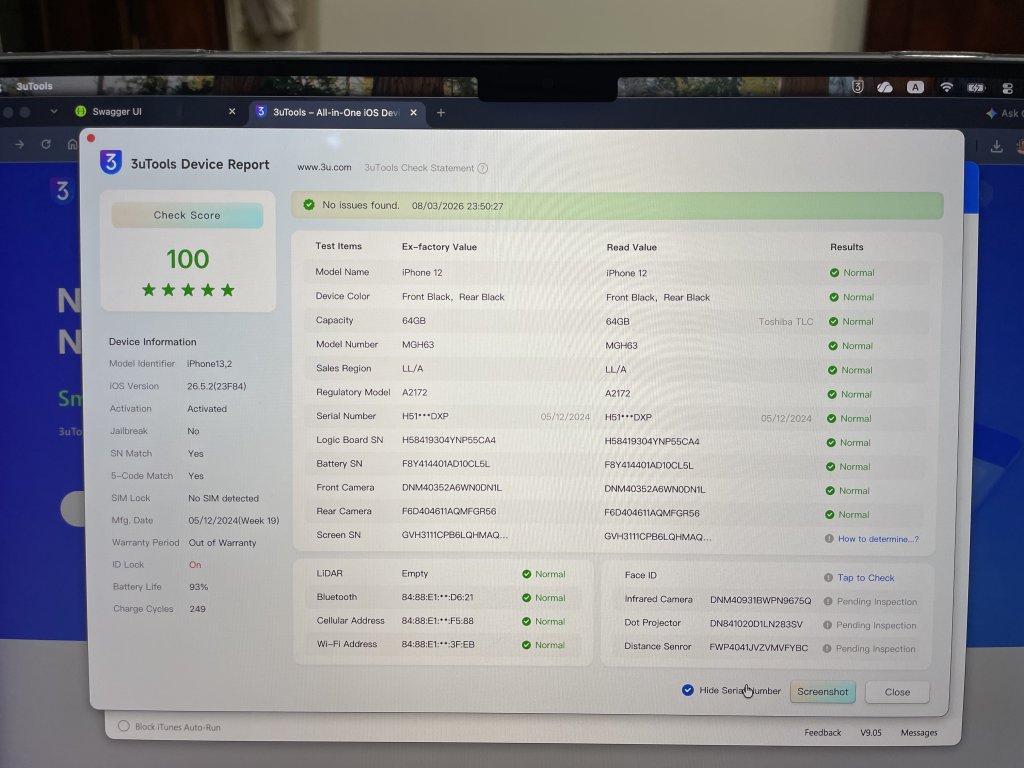This screenshot has width=1024, height=768.
Task: Click the Charge Cycles 249 value
Action: pos(197,609)
